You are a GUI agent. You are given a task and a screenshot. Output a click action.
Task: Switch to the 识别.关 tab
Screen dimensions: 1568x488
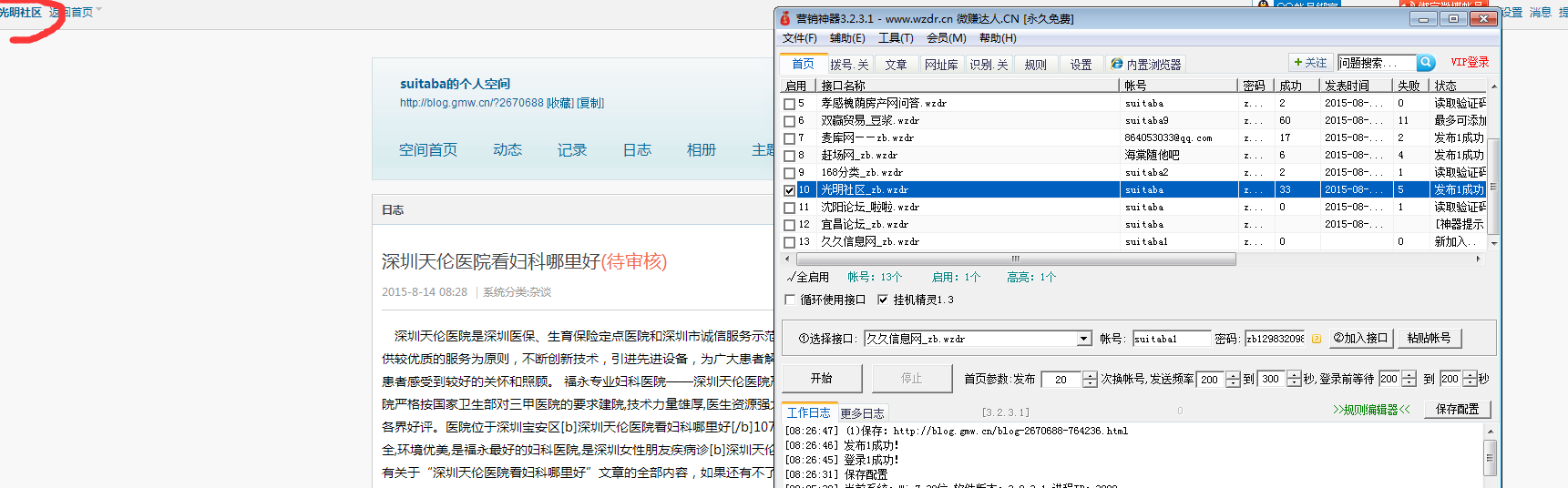[x=989, y=65]
